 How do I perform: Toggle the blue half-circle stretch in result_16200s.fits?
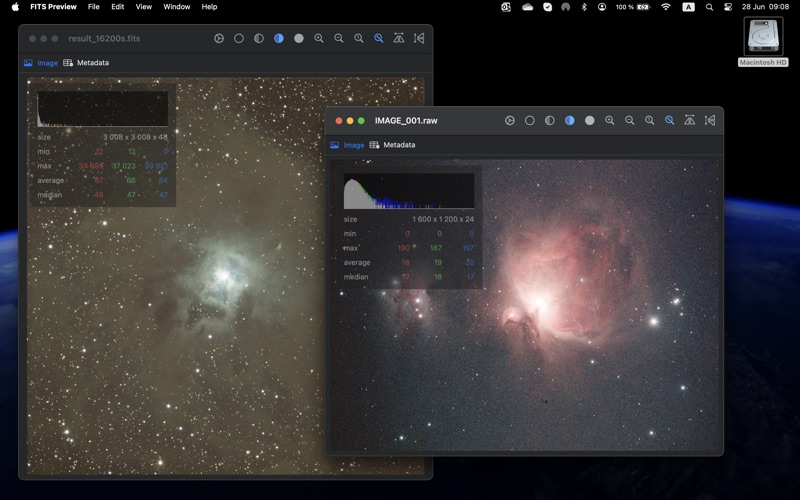click(x=279, y=38)
